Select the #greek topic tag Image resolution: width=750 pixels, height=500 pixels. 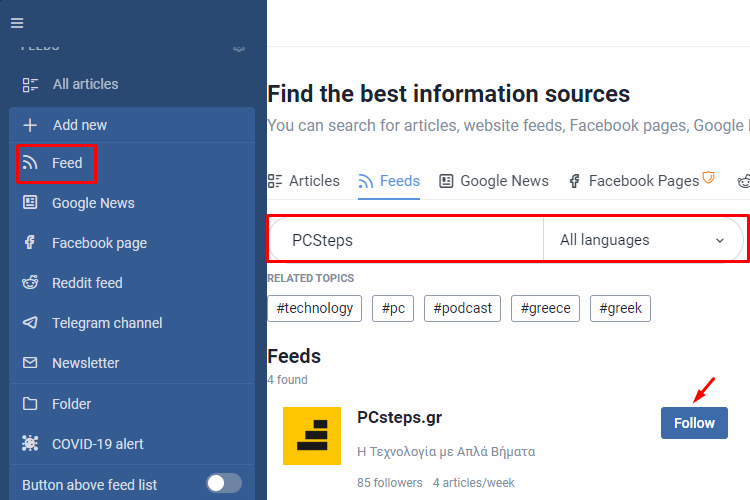620,308
